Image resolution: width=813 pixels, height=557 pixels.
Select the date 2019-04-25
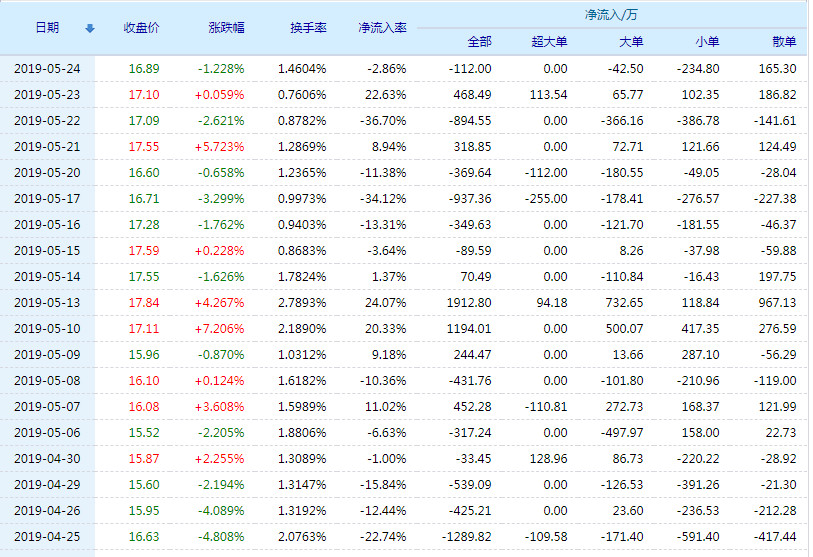coord(47,537)
